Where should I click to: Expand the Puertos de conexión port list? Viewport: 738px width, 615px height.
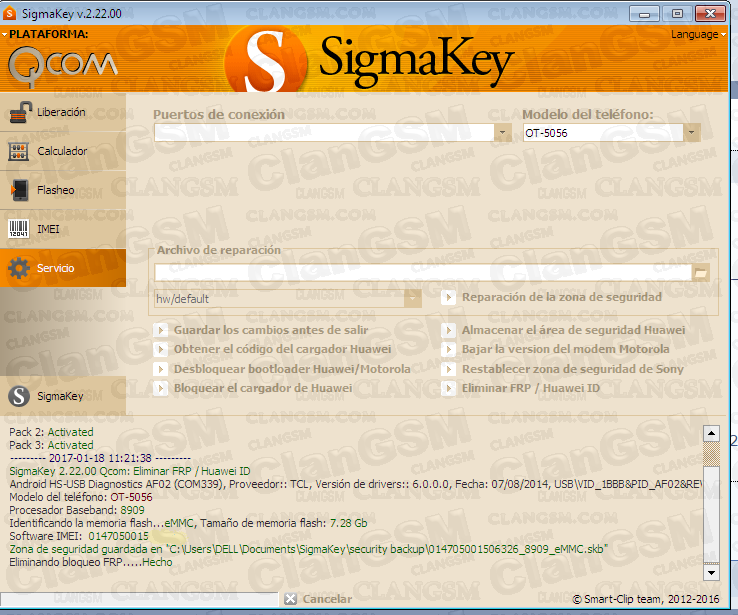click(x=503, y=133)
